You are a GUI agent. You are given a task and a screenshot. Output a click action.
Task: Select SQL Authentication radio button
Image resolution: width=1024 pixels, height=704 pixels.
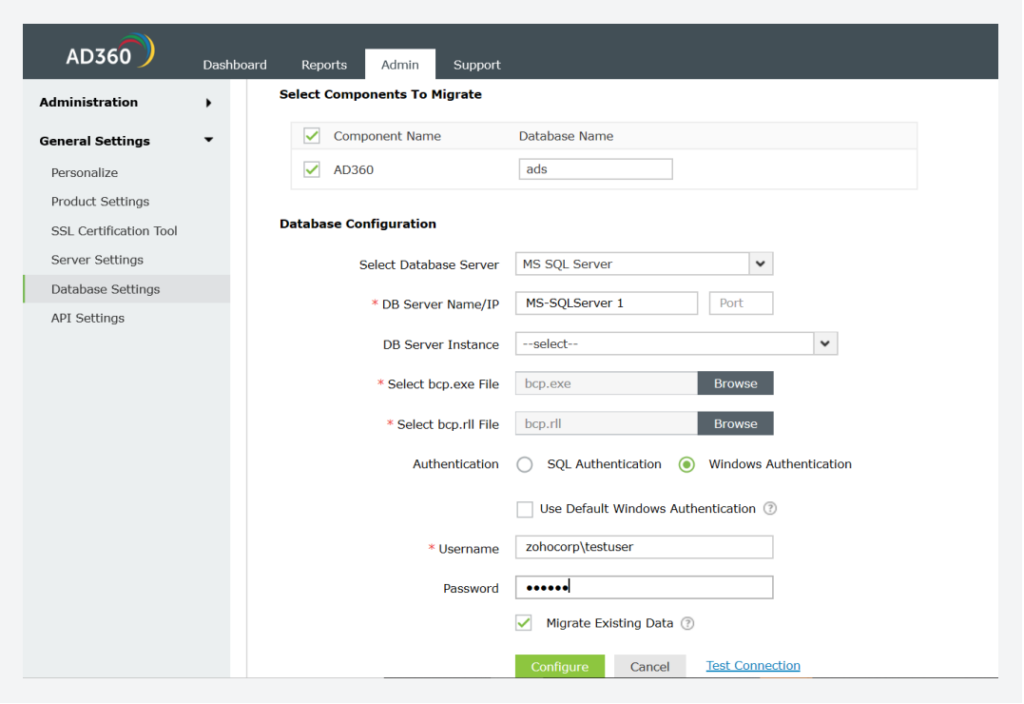pyautogui.click(x=524, y=464)
